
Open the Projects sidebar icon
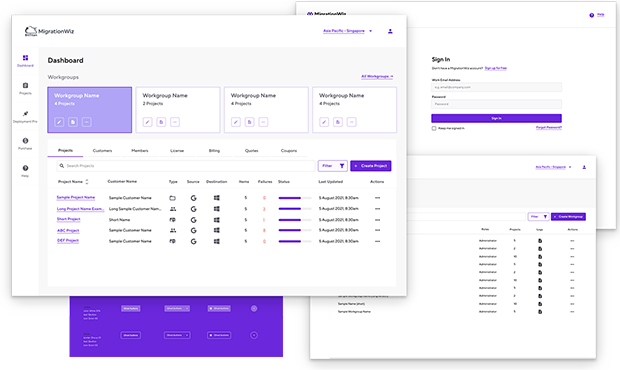click(x=25, y=85)
